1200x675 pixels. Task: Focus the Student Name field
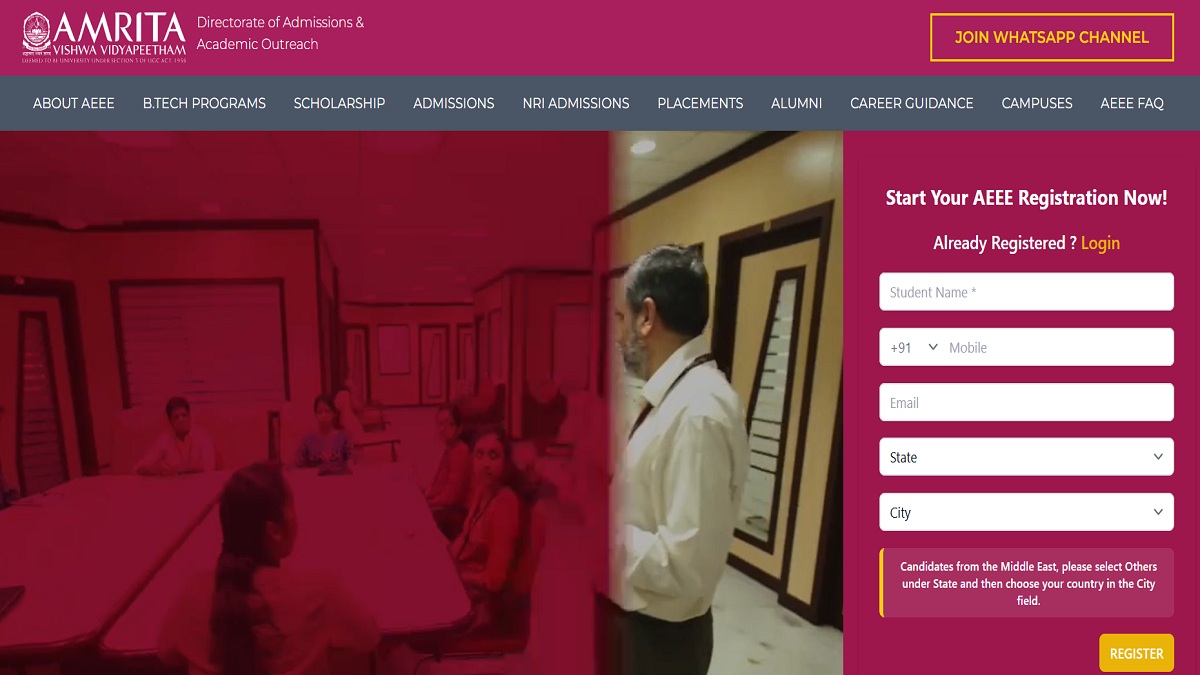pyautogui.click(x=1026, y=292)
